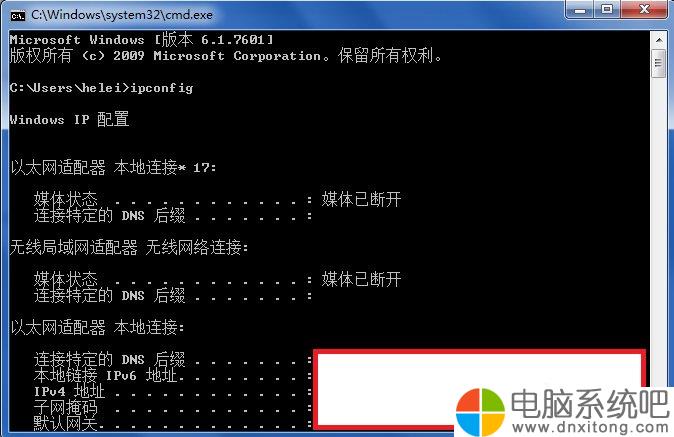
Task: Close the command prompt window
Action: tap(644, 9)
